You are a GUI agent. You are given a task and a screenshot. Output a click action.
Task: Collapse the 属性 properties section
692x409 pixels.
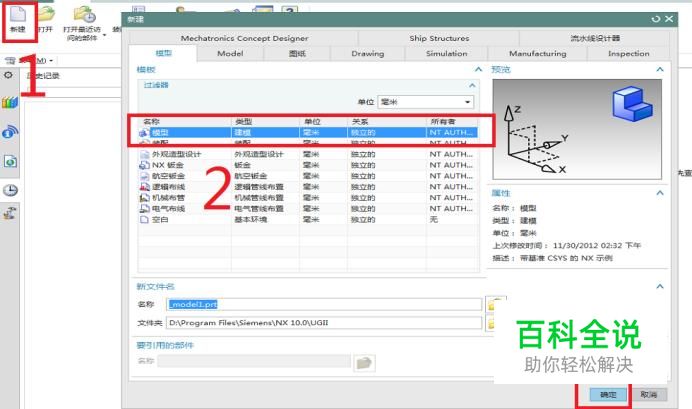point(660,193)
